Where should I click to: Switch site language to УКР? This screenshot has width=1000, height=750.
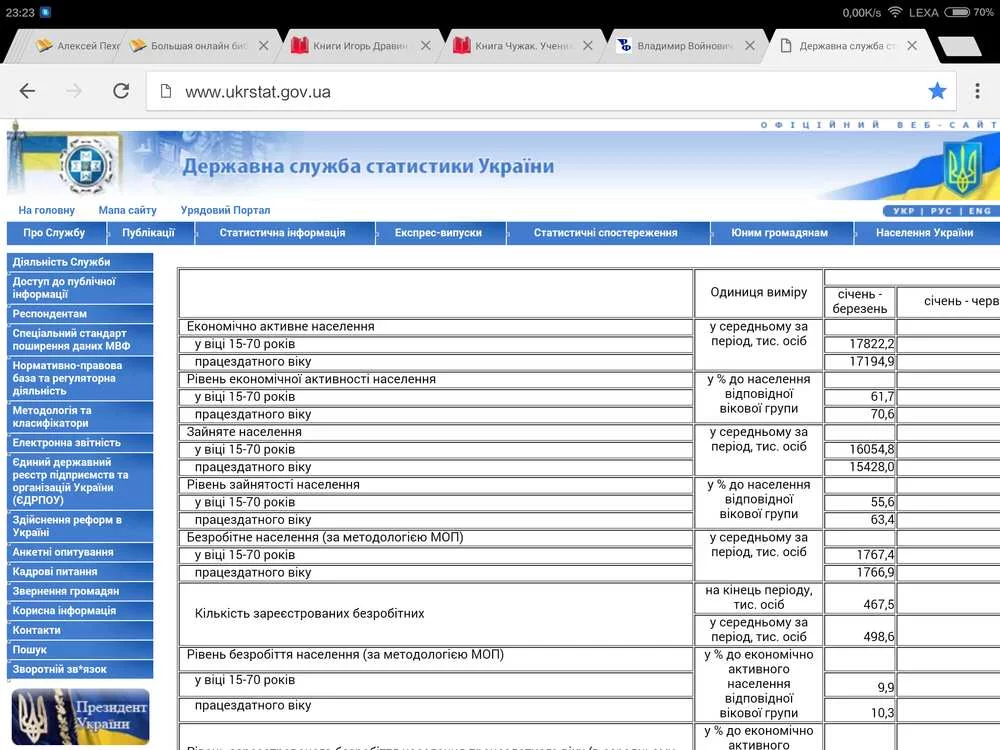point(904,211)
